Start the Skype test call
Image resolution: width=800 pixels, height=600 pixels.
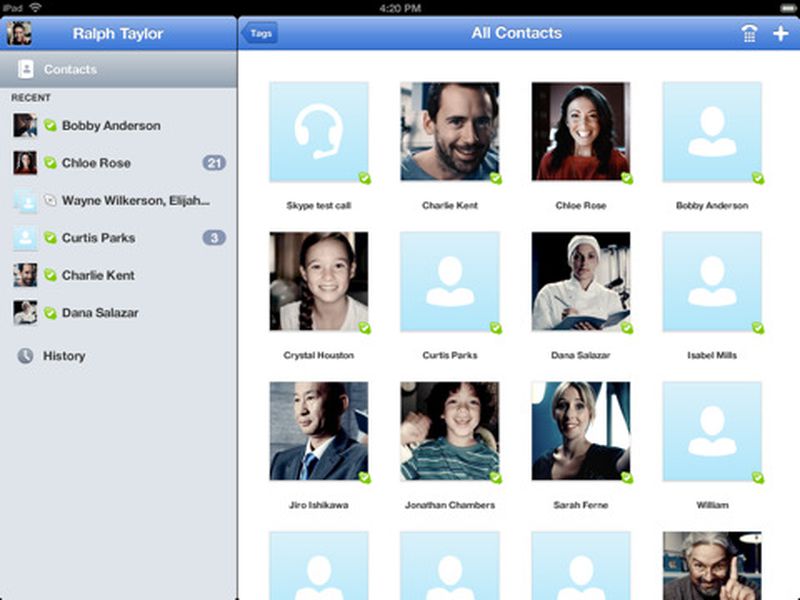click(318, 131)
